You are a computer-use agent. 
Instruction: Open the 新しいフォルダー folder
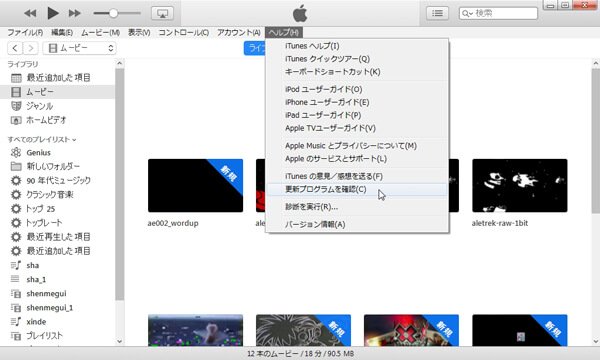pos(57,166)
